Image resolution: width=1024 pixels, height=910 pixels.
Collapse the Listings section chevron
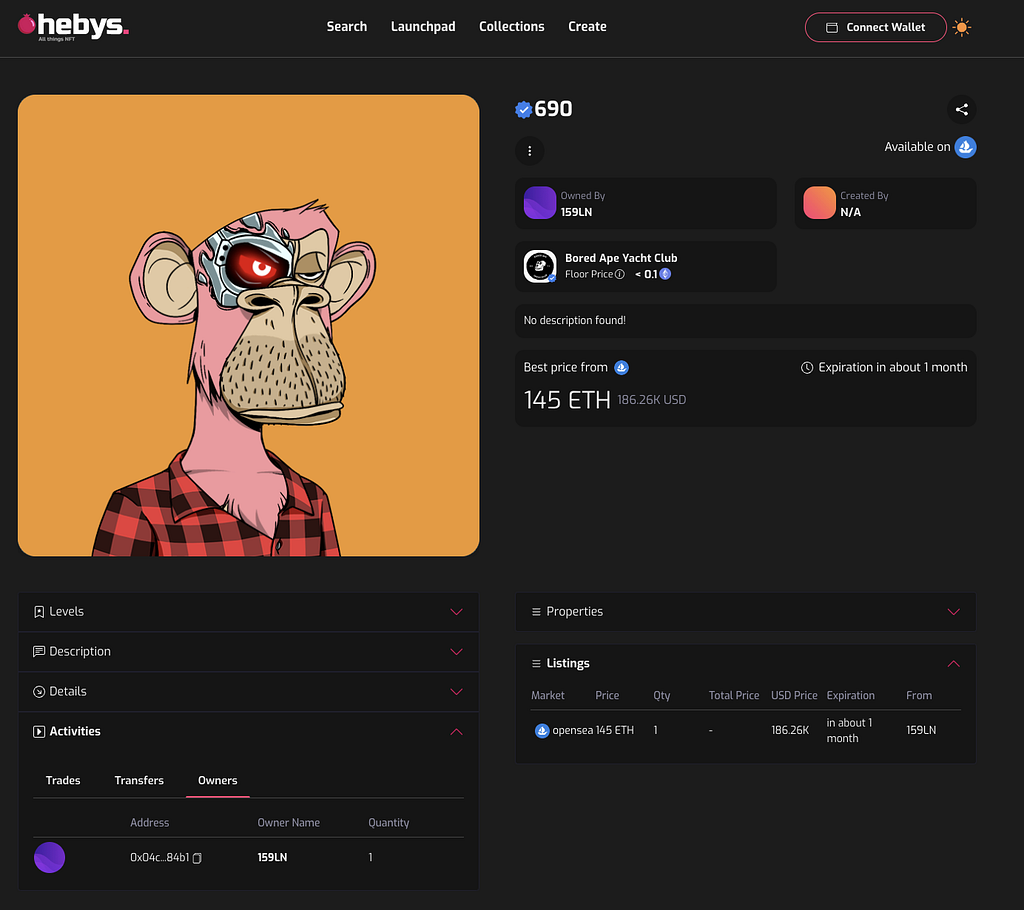coord(953,664)
